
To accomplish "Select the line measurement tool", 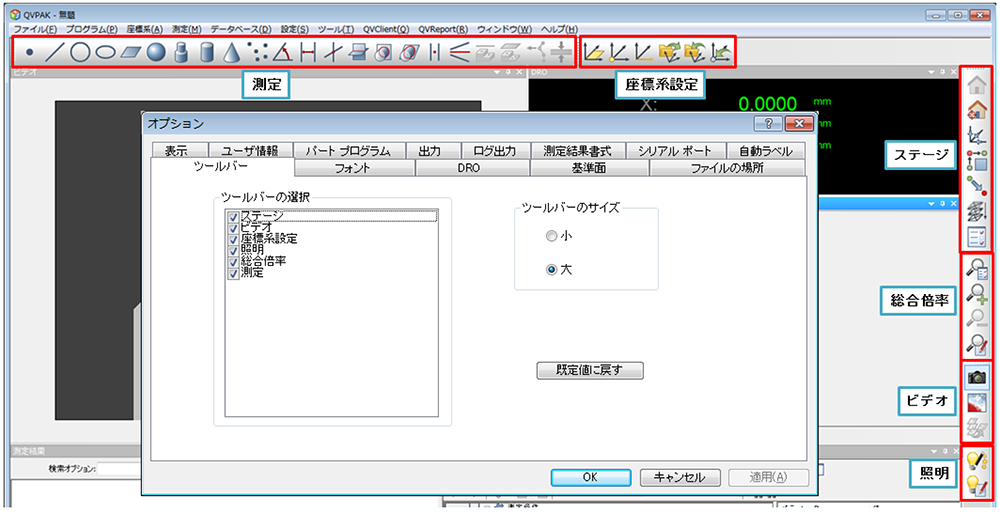I will (56, 53).
